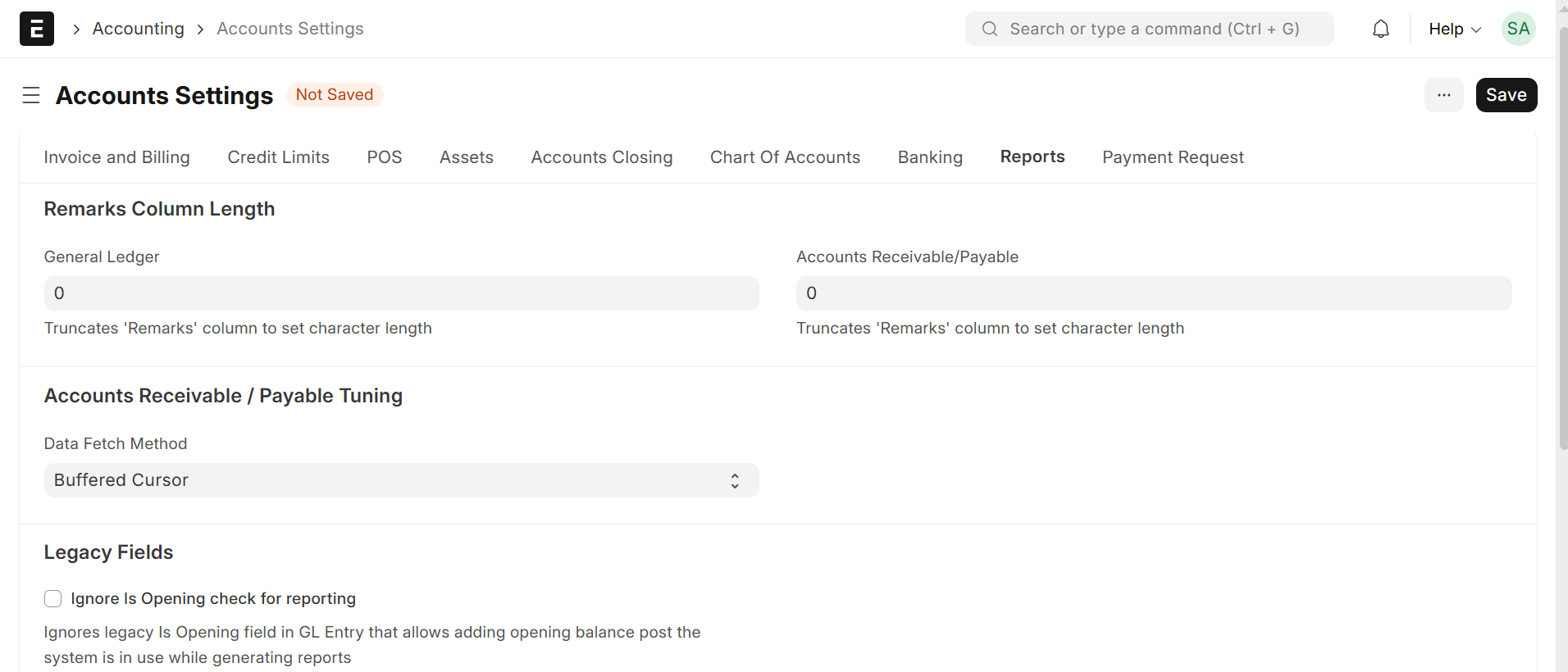Click the search magnifier icon
This screenshot has height=672, width=1568.
pos(990,29)
